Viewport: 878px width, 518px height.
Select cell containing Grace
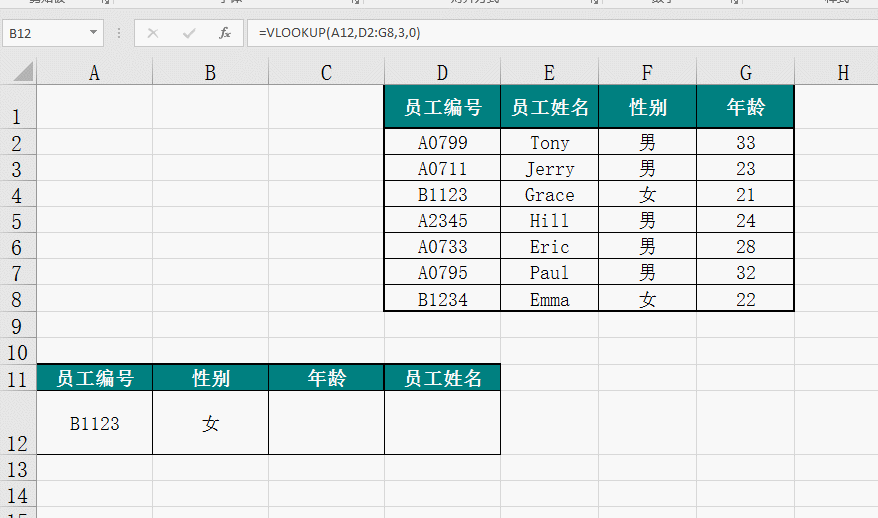click(549, 194)
